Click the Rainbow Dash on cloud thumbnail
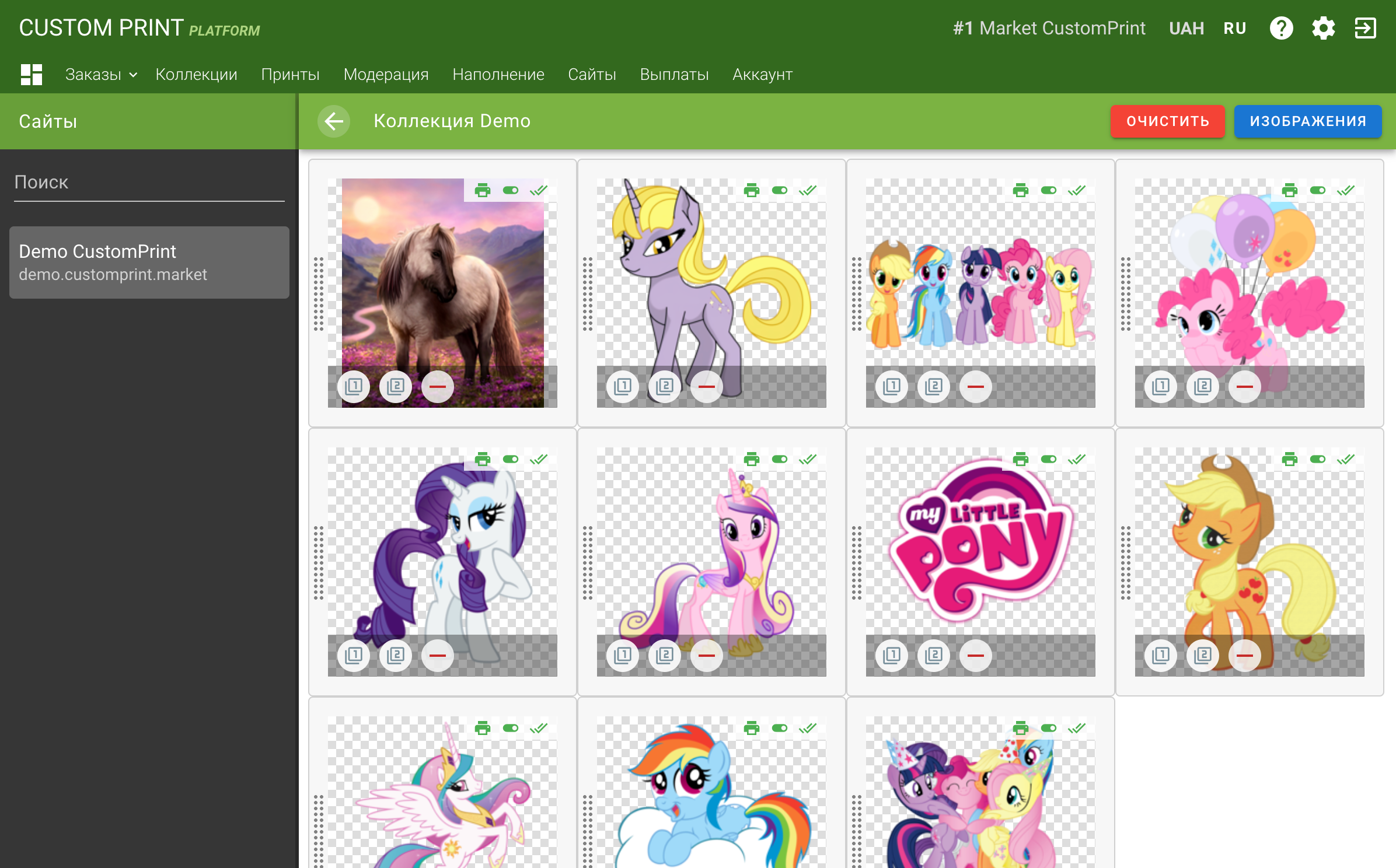1396x868 pixels. point(711,792)
